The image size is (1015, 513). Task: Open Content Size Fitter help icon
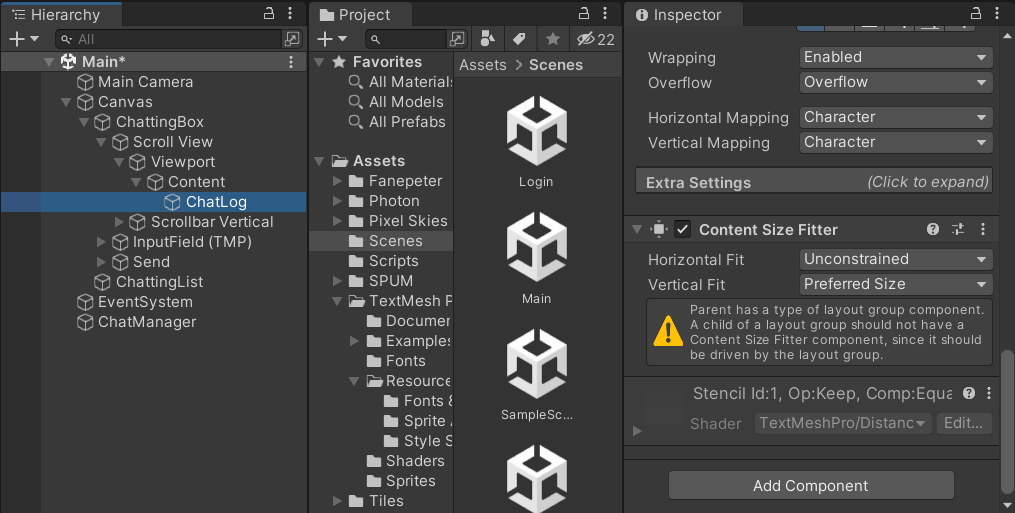(933, 229)
